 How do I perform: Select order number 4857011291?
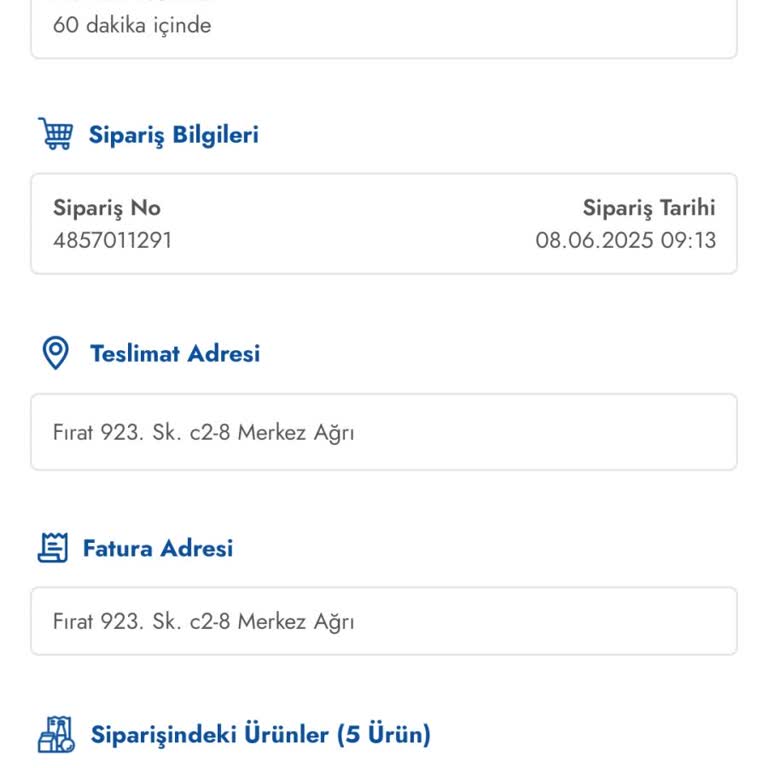pyautogui.click(x=112, y=240)
